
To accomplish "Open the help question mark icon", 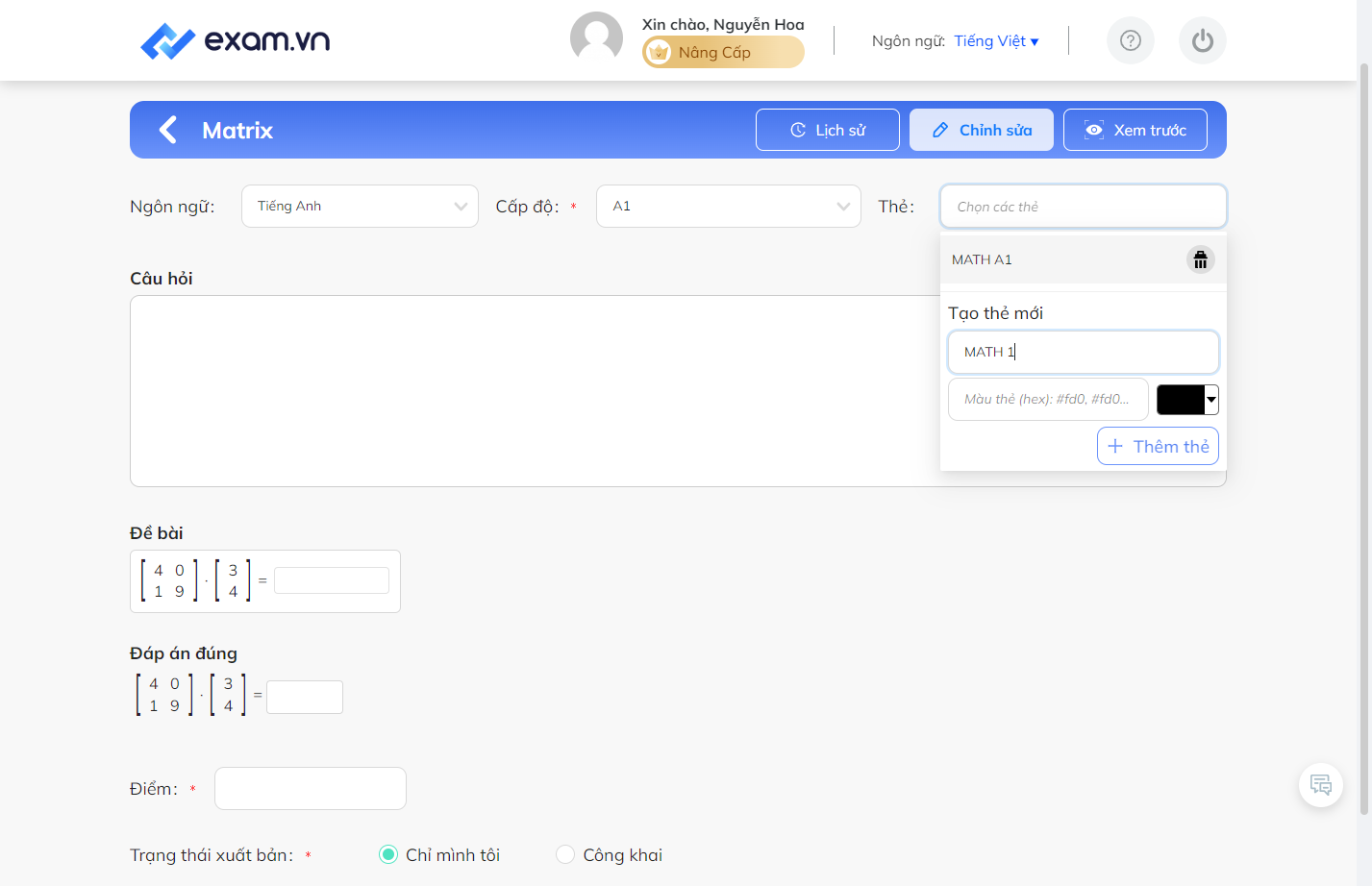I will [1131, 40].
